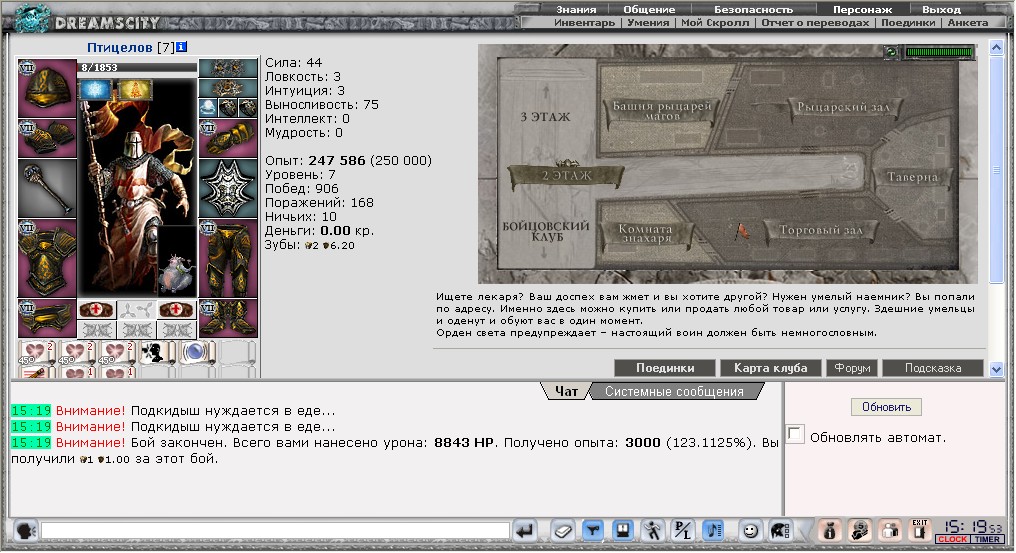Switch to the Системные сообщения tab
1016x553 pixels.
(674, 391)
